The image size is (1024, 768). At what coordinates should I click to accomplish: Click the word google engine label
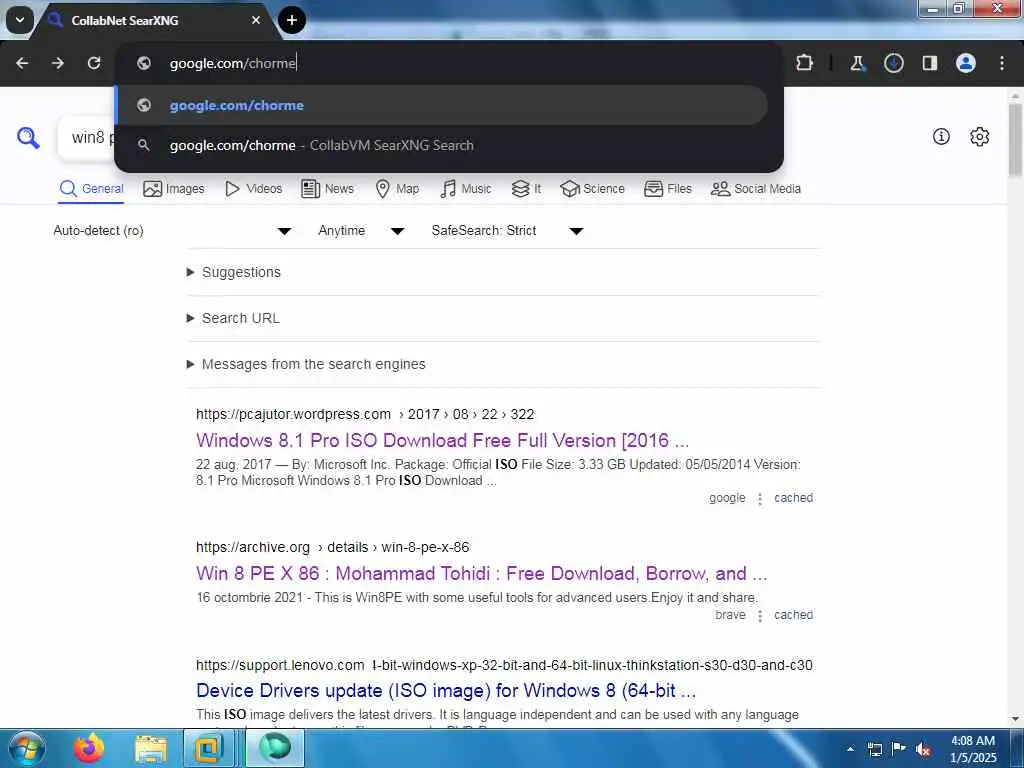[727, 498]
